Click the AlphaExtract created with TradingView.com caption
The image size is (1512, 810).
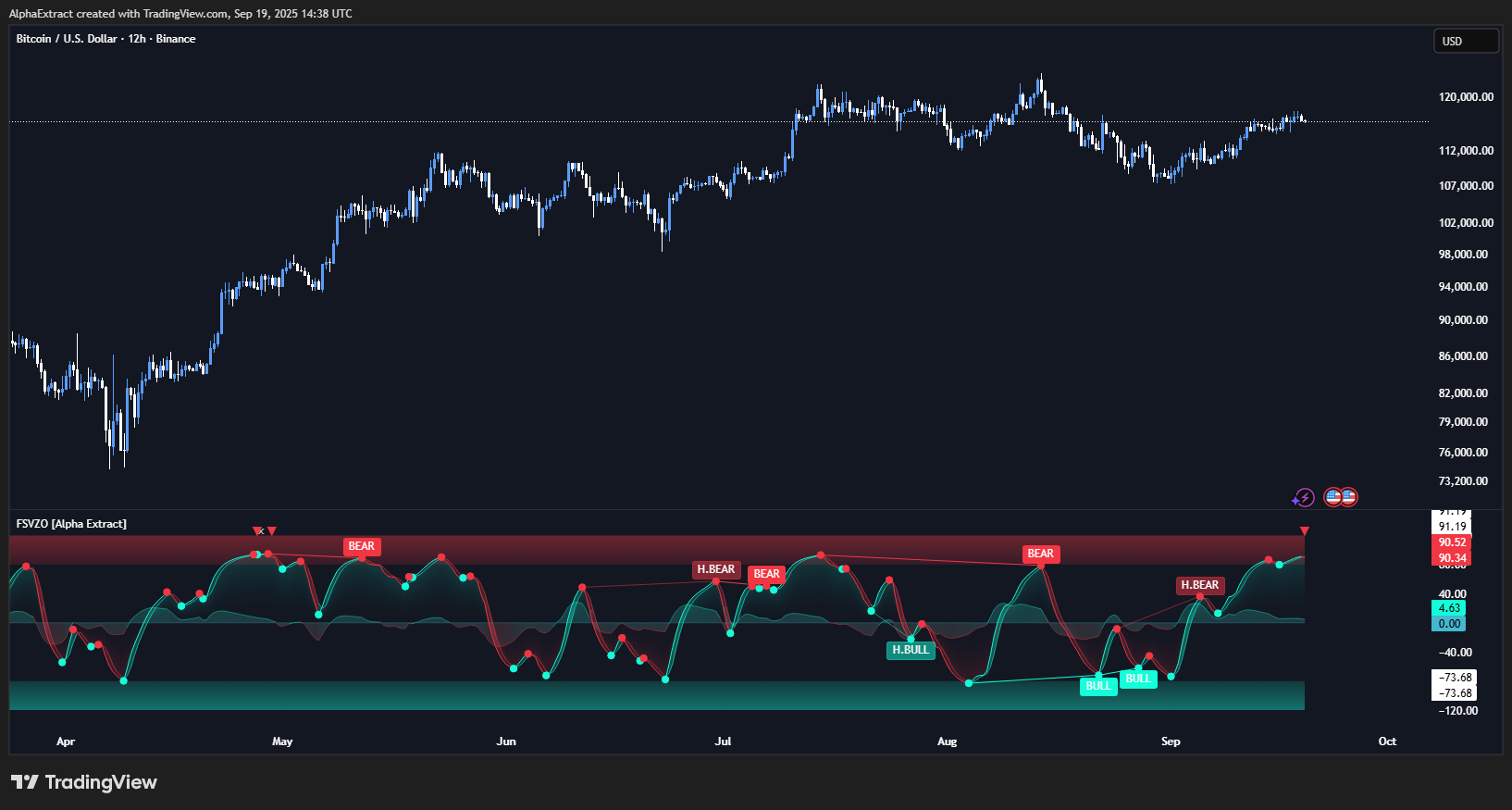(180, 14)
